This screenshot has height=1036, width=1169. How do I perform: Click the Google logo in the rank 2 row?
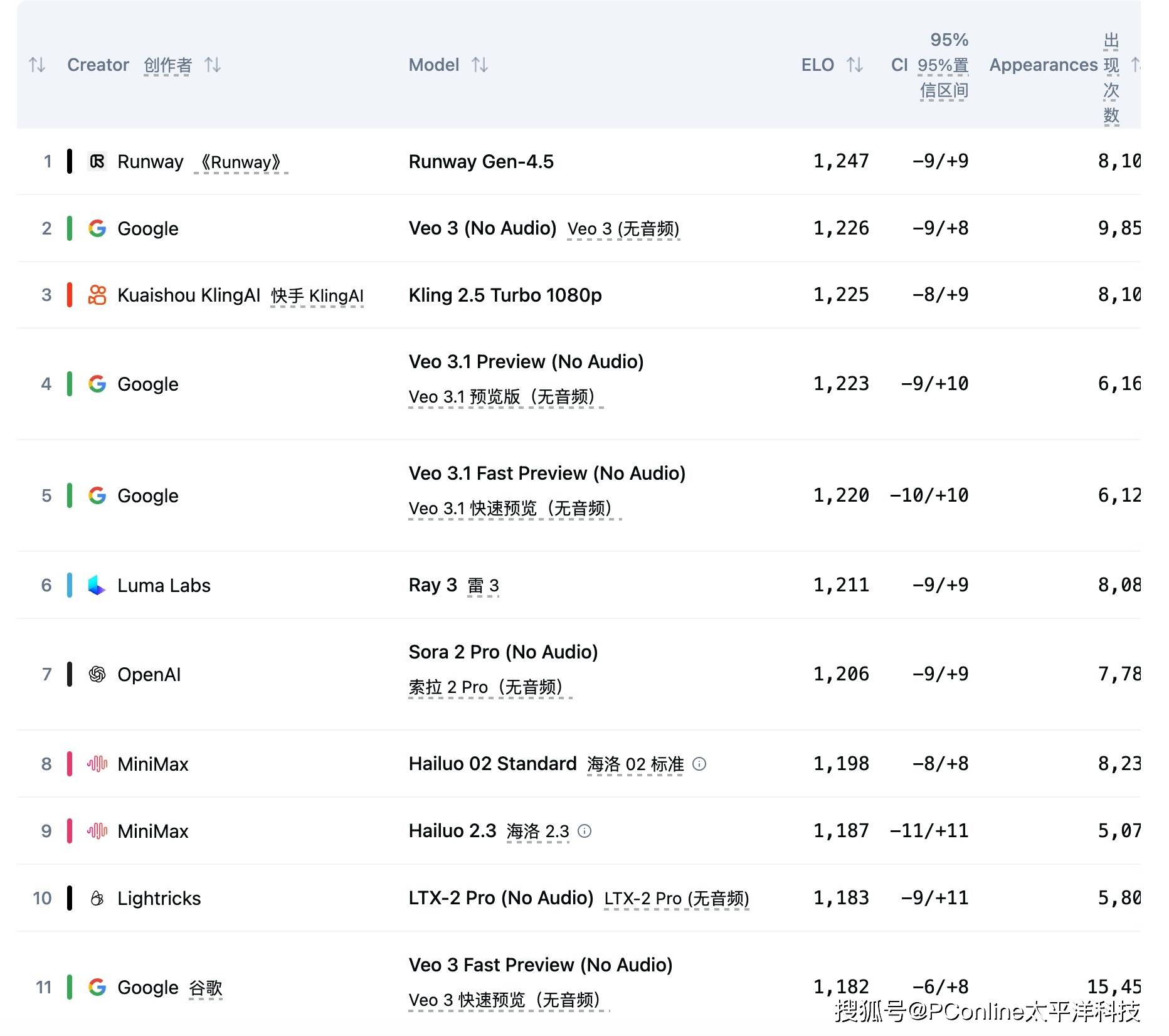(x=97, y=228)
